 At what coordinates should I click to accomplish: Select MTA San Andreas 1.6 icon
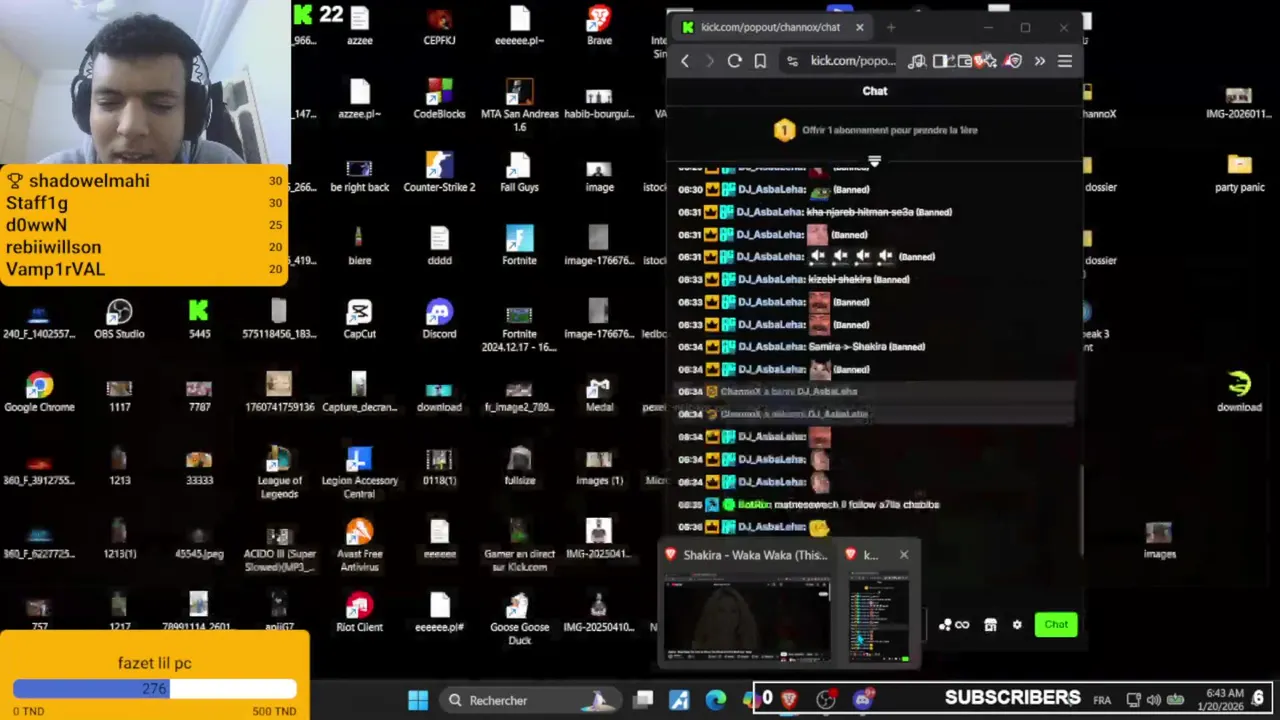(x=519, y=105)
